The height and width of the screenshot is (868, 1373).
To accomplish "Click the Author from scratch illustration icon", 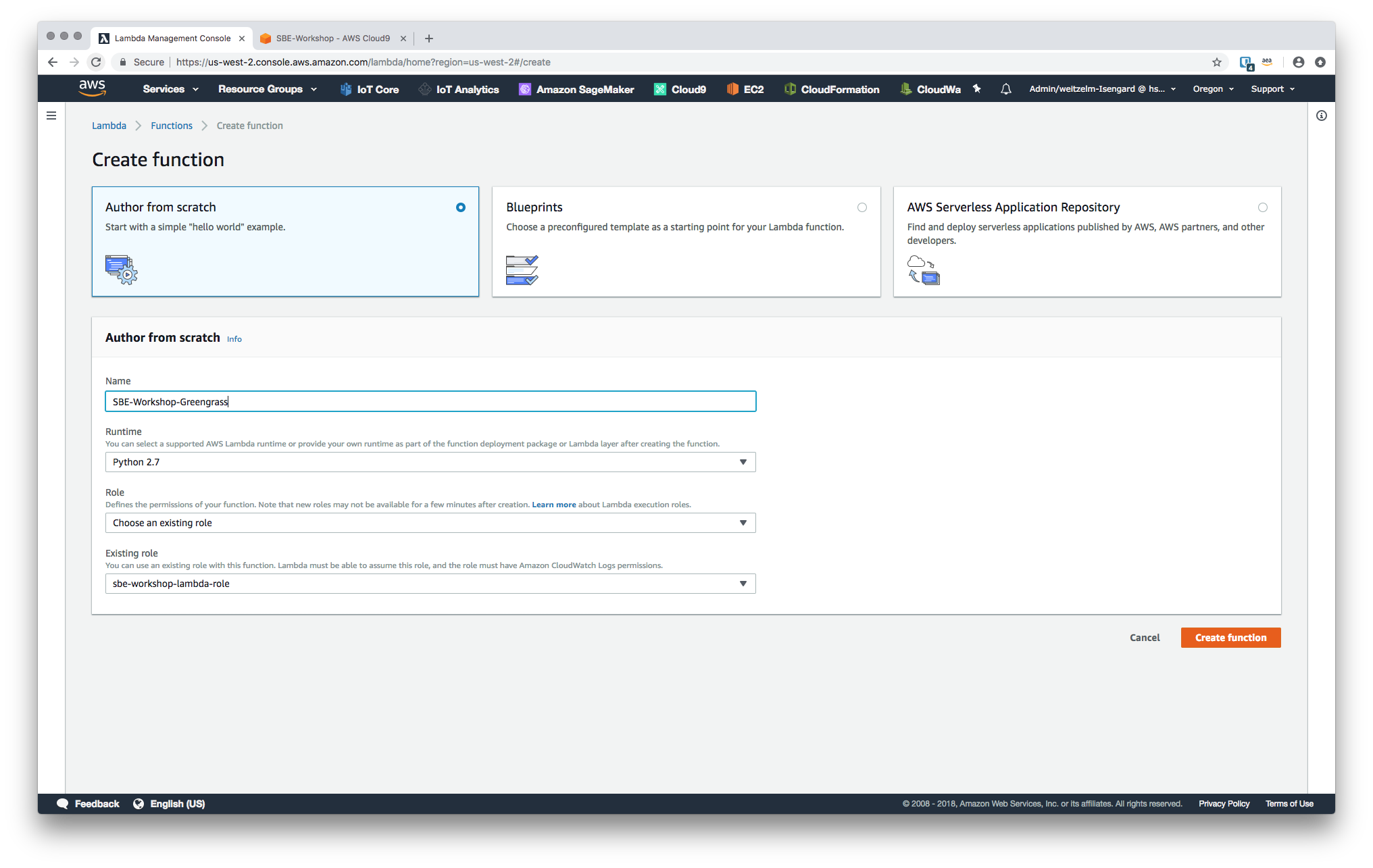I will coord(122,270).
